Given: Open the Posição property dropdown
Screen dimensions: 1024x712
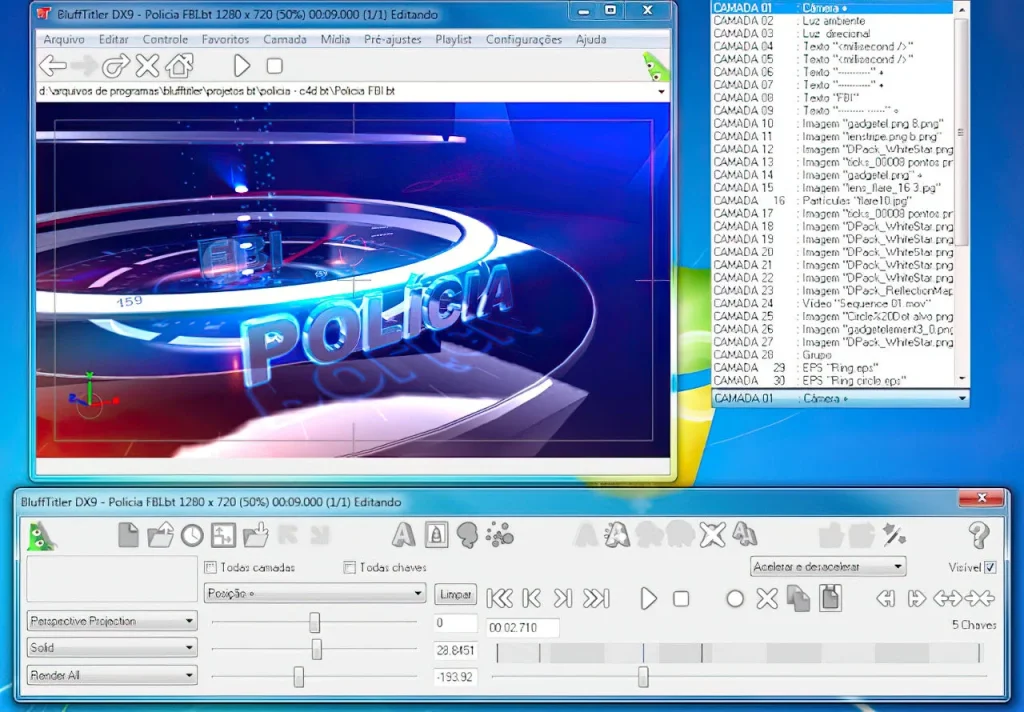Looking at the screenshot, I should [x=315, y=594].
